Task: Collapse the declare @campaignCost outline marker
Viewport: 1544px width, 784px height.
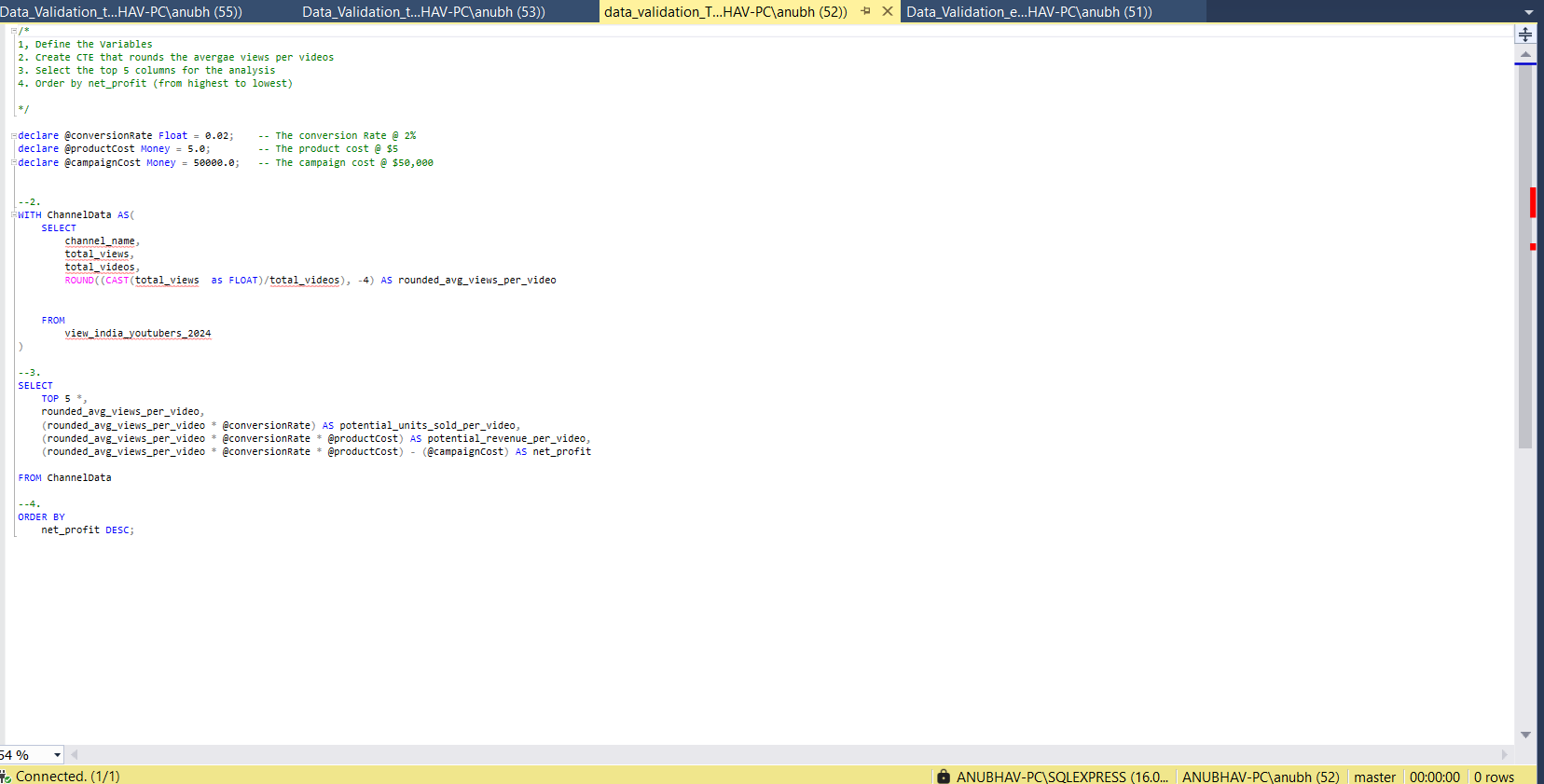Action: point(14,162)
